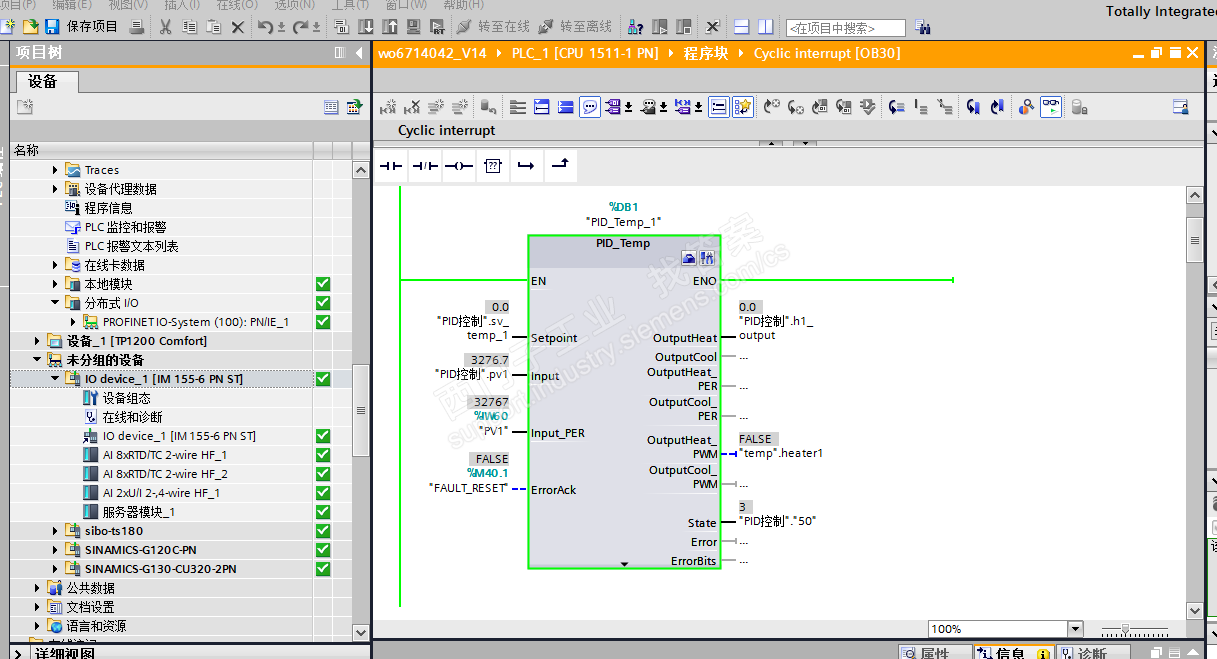Insert a normally open contact
The height and width of the screenshot is (659, 1217).
pos(391,166)
